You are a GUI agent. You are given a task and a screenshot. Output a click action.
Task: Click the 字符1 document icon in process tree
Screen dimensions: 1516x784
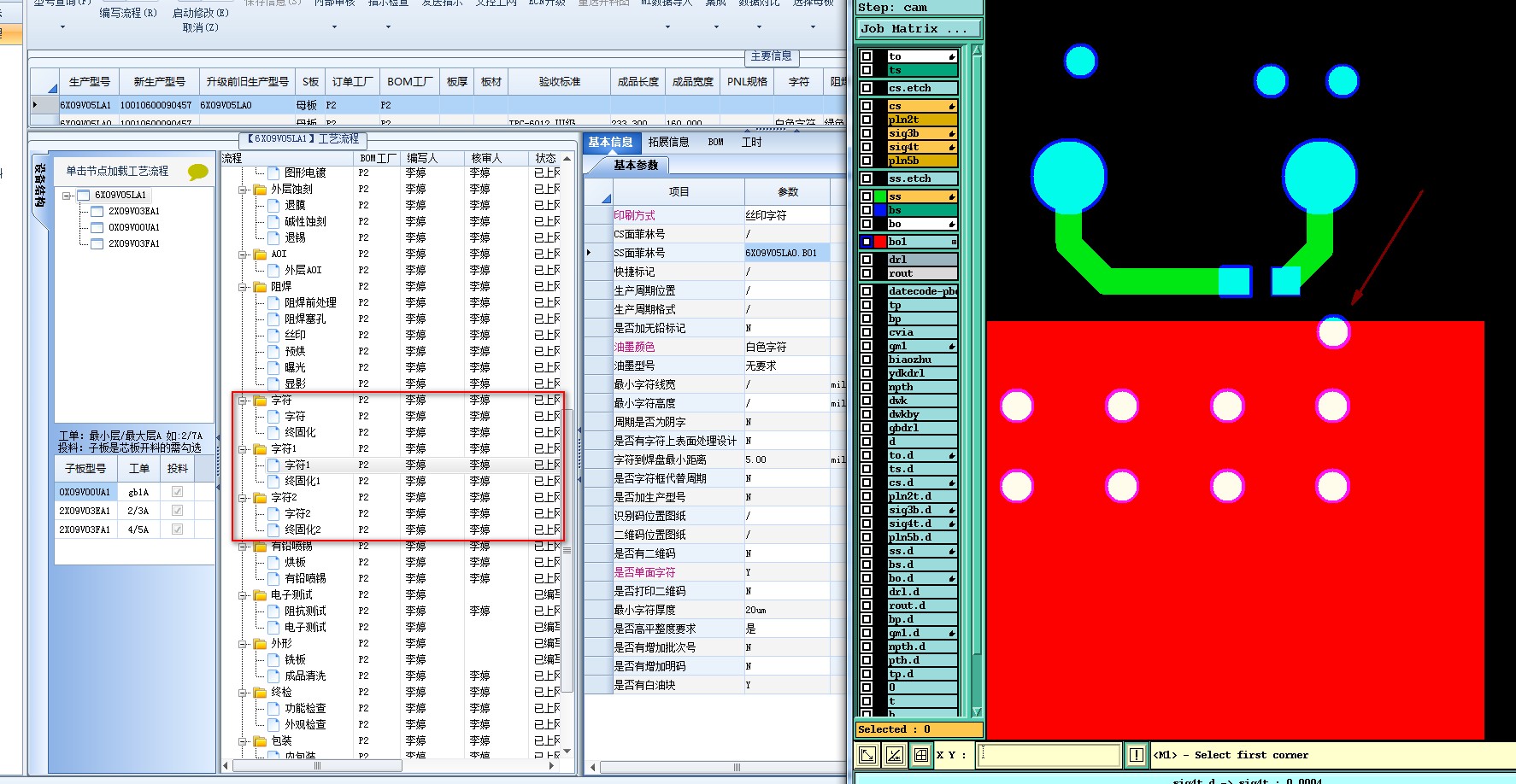click(x=273, y=465)
